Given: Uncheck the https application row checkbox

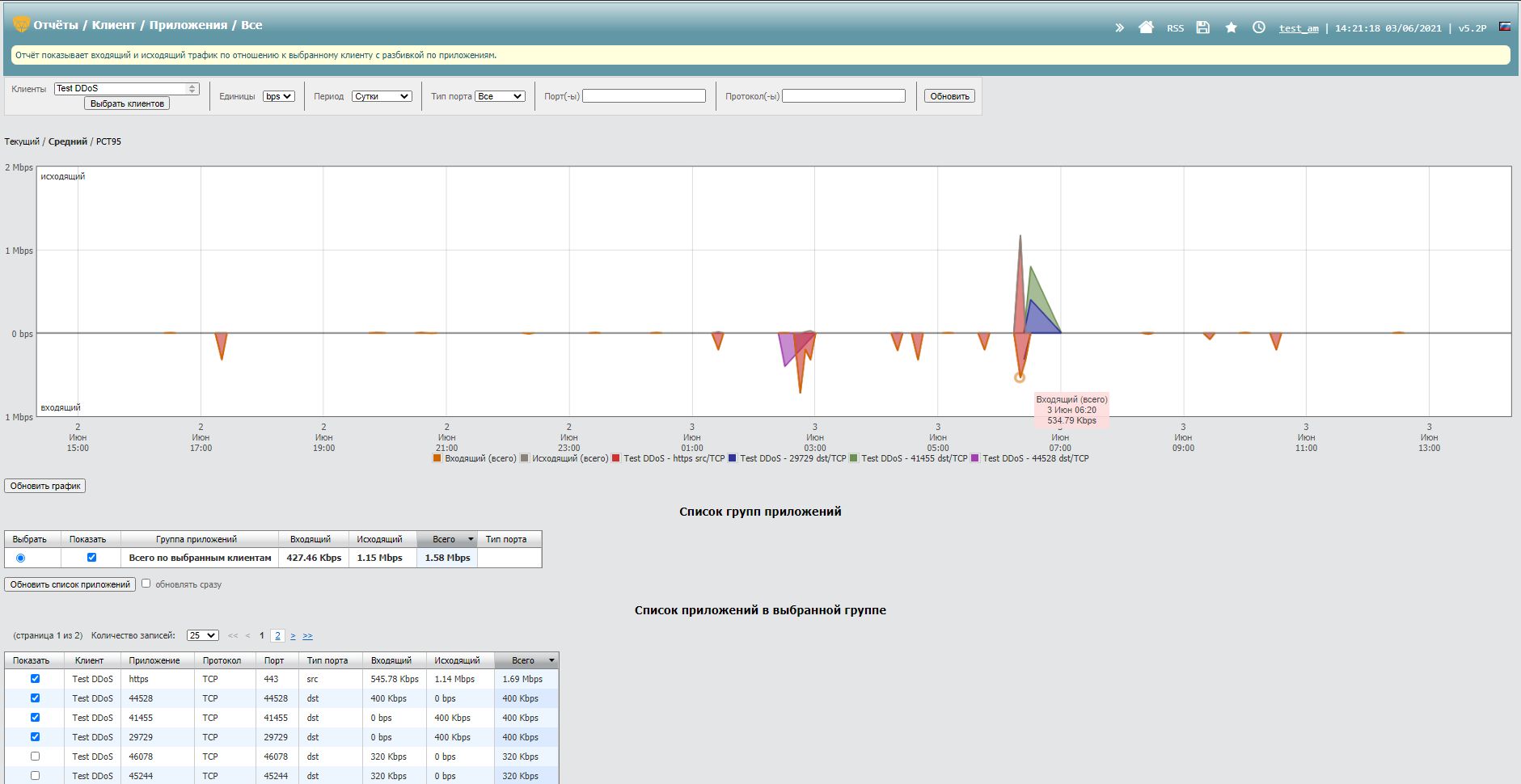Looking at the screenshot, I should (35, 679).
